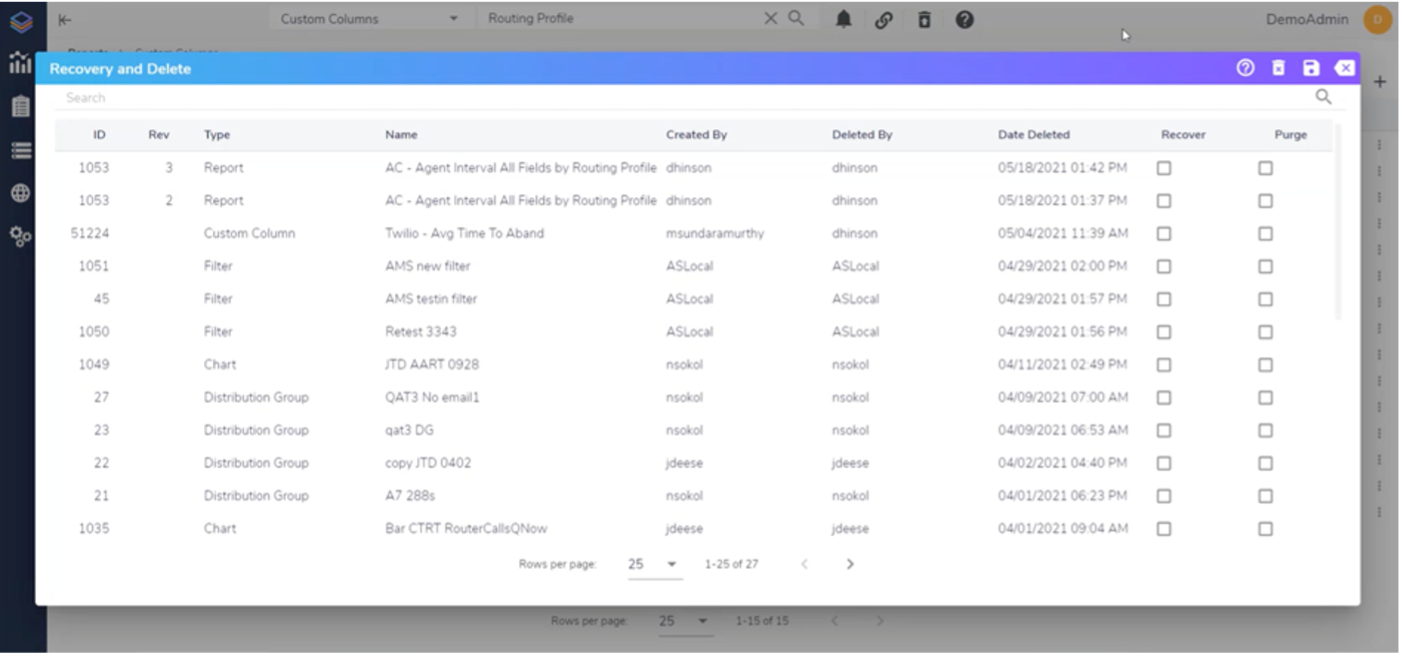Image resolution: width=1402 pixels, height=656 pixels.
Task: Check the Recover box for report ID 1053
Action: tap(1163, 168)
